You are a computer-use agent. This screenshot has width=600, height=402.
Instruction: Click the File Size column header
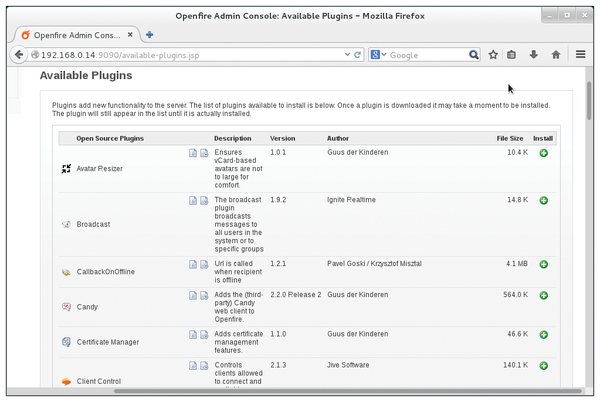coord(510,138)
